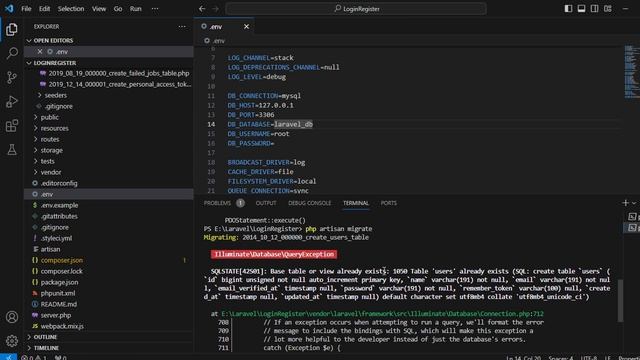Follow the Connection.php:712 link in terminal
The height and width of the screenshot is (360, 640).
(382, 313)
